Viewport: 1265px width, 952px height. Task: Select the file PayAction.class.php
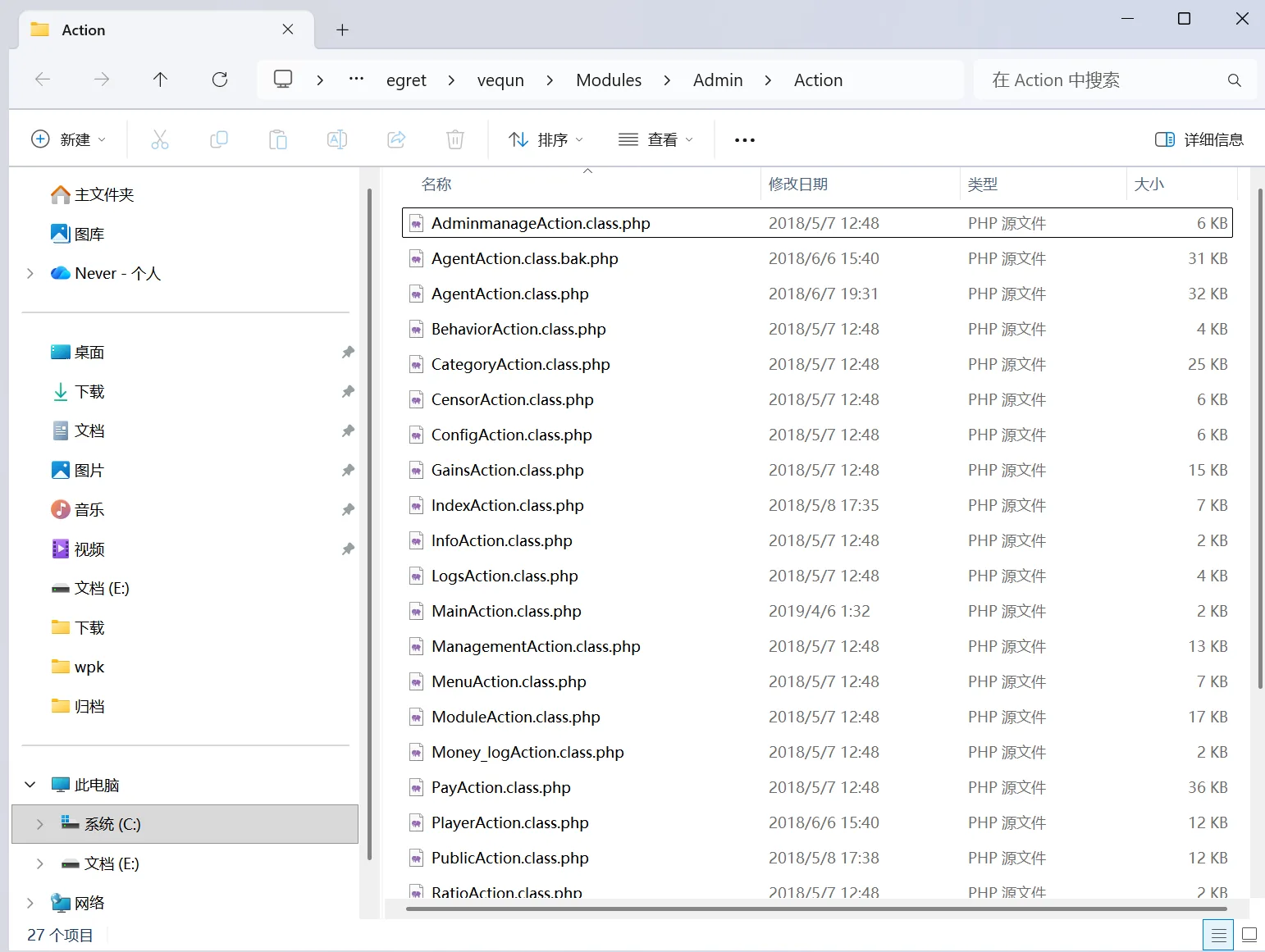coord(817,787)
